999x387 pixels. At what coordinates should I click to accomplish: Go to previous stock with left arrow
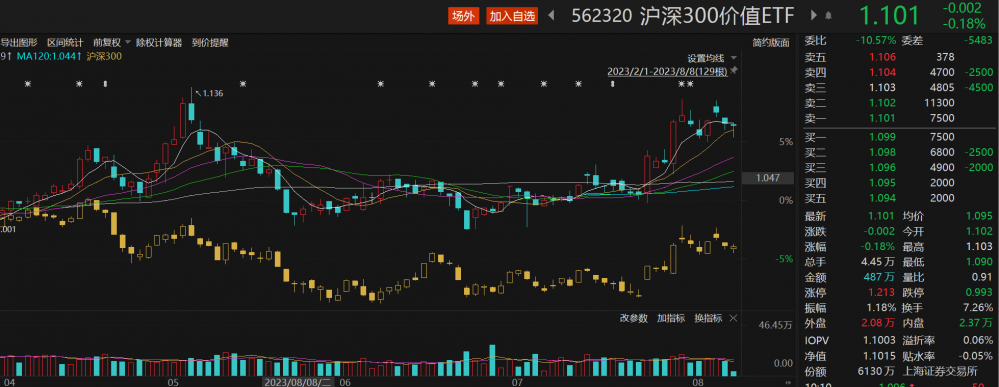(x=551, y=16)
